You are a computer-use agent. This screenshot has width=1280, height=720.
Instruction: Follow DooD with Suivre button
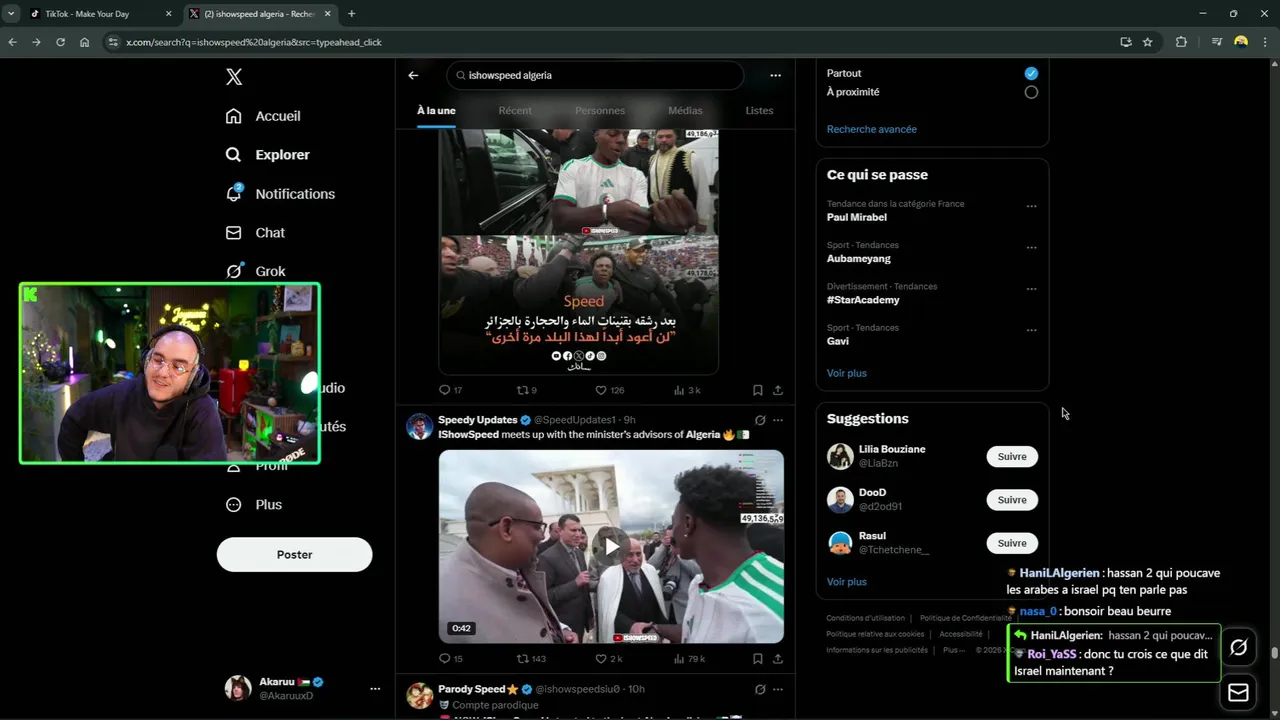click(x=1012, y=500)
